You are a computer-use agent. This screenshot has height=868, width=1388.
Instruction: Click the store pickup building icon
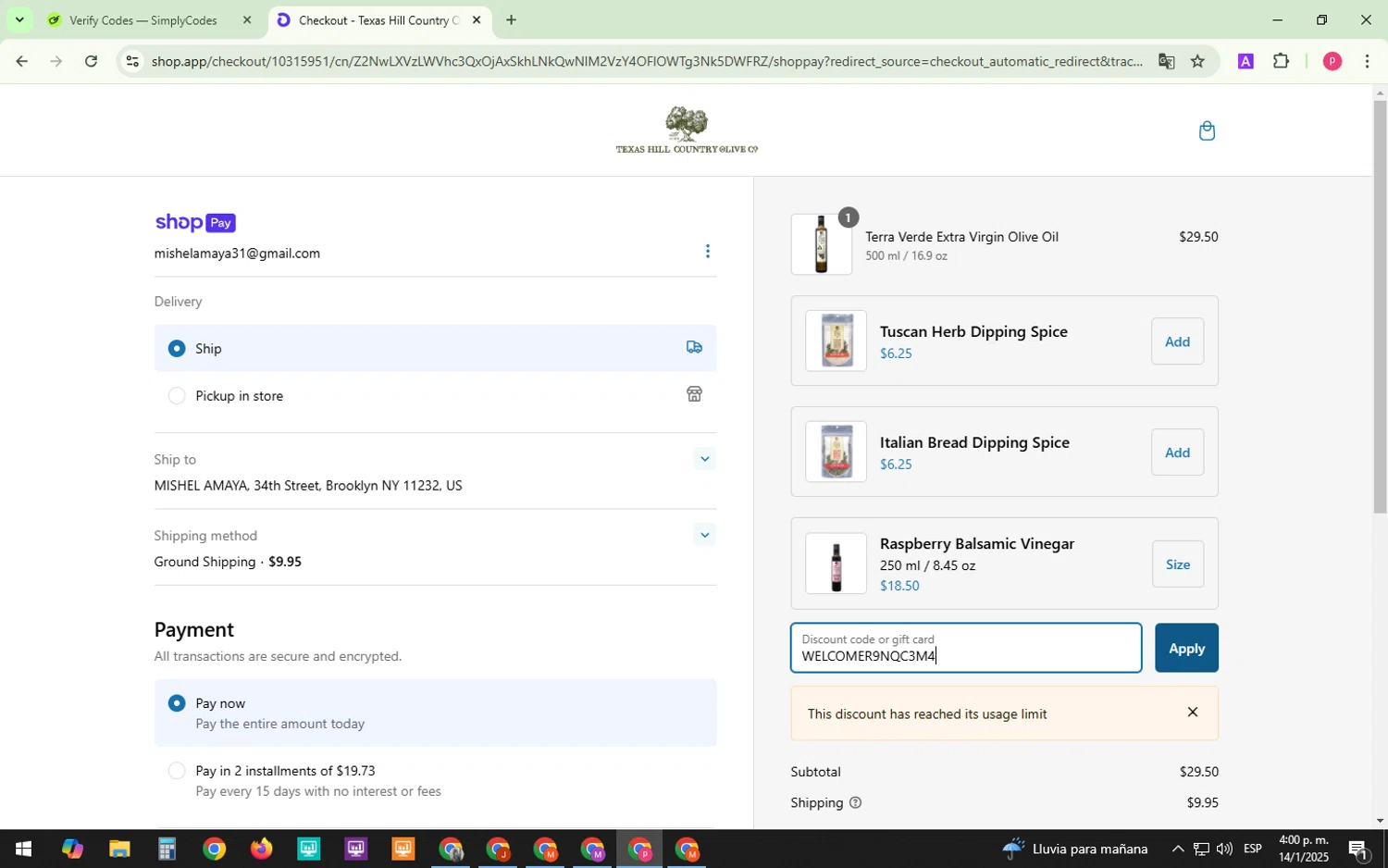coord(694,394)
